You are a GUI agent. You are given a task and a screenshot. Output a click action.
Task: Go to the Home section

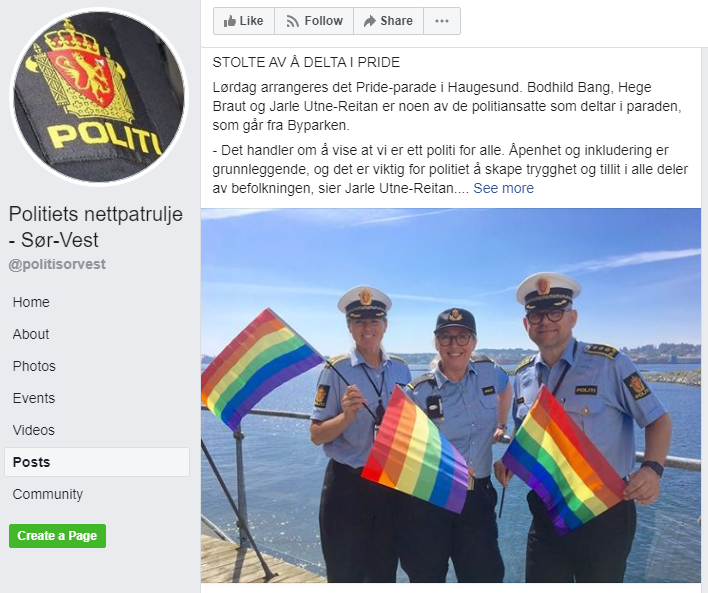pyautogui.click(x=31, y=302)
